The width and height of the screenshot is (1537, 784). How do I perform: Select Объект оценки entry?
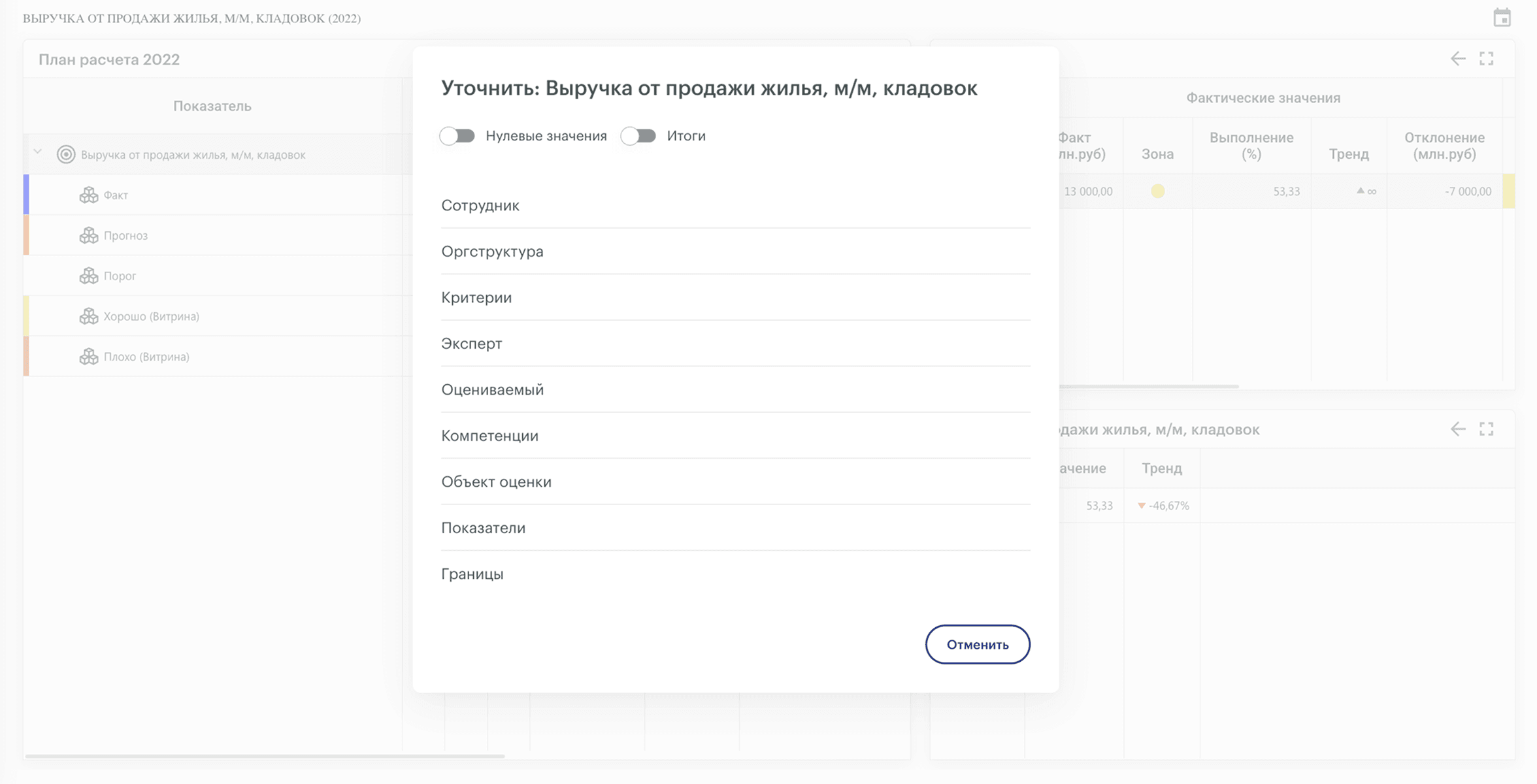tap(736, 482)
